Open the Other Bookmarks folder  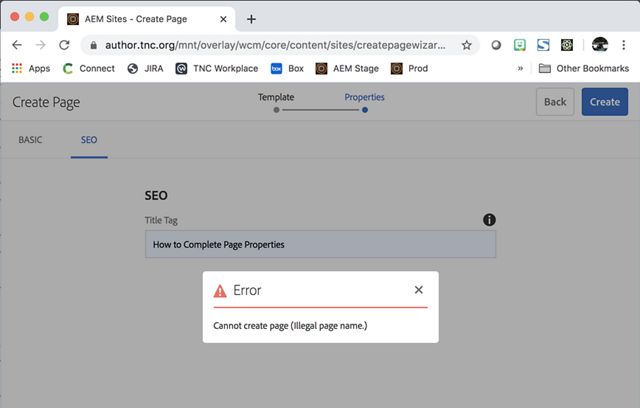coord(584,68)
